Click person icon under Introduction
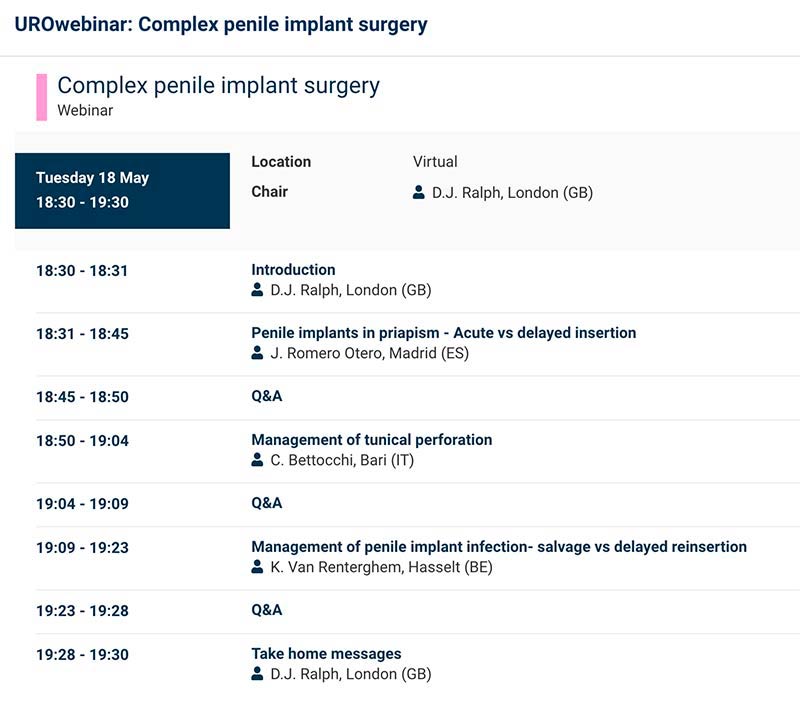This screenshot has height=707, width=800. click(x=258, y=291)
